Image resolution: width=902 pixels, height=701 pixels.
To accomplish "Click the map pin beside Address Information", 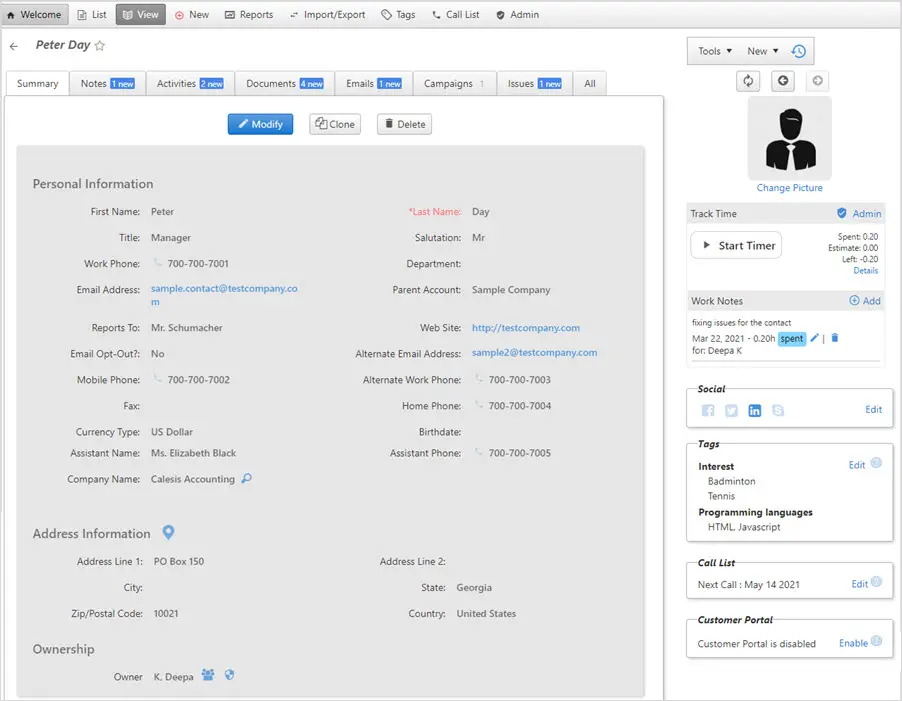I will coord(168,533).
